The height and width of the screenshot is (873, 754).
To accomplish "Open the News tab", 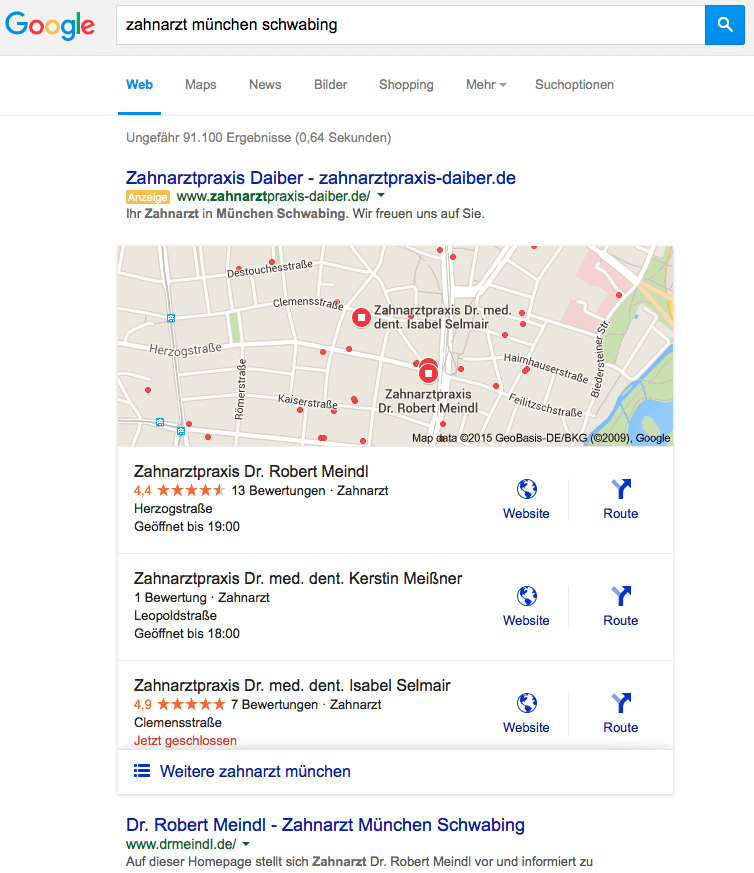I will [265, 85].
